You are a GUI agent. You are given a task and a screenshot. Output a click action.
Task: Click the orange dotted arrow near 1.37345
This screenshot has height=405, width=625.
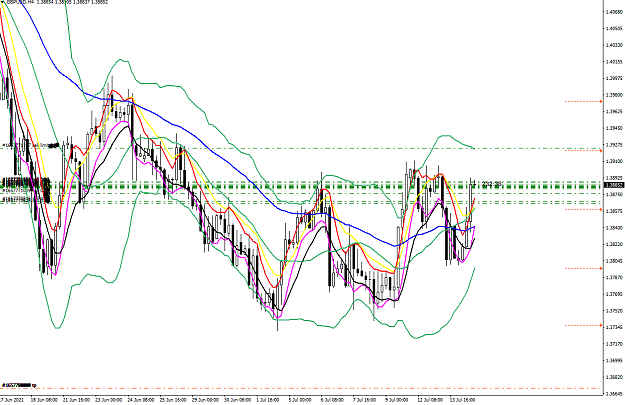tap(584, 325)
